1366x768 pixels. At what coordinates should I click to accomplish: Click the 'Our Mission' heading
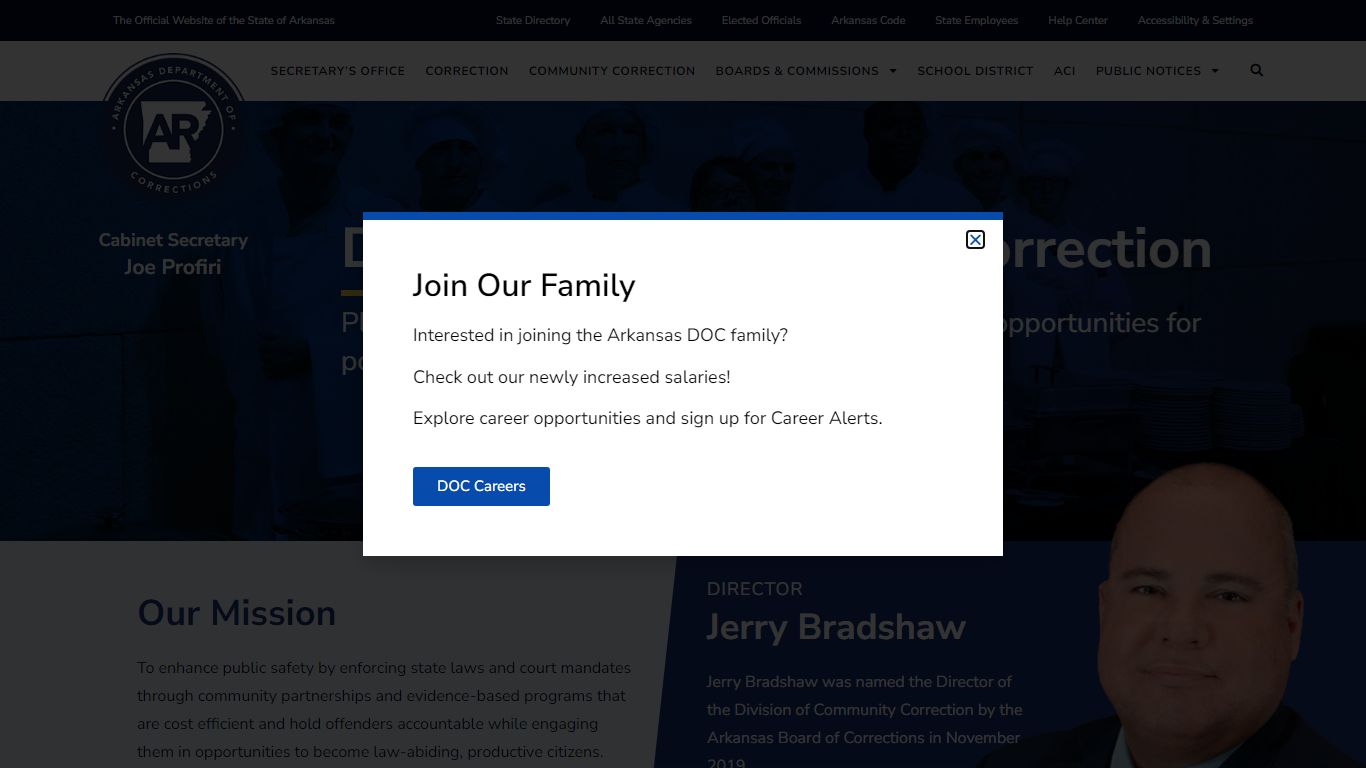pos(237,613)
